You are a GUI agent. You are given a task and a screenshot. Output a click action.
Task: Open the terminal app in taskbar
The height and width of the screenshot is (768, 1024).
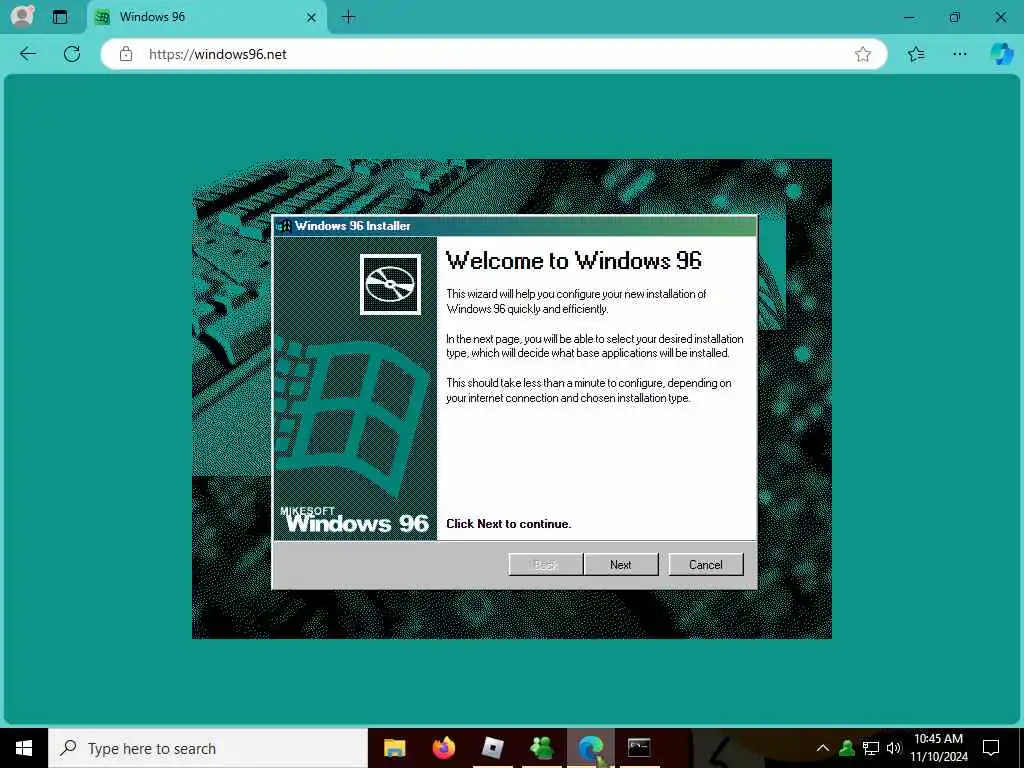point(639,748)
